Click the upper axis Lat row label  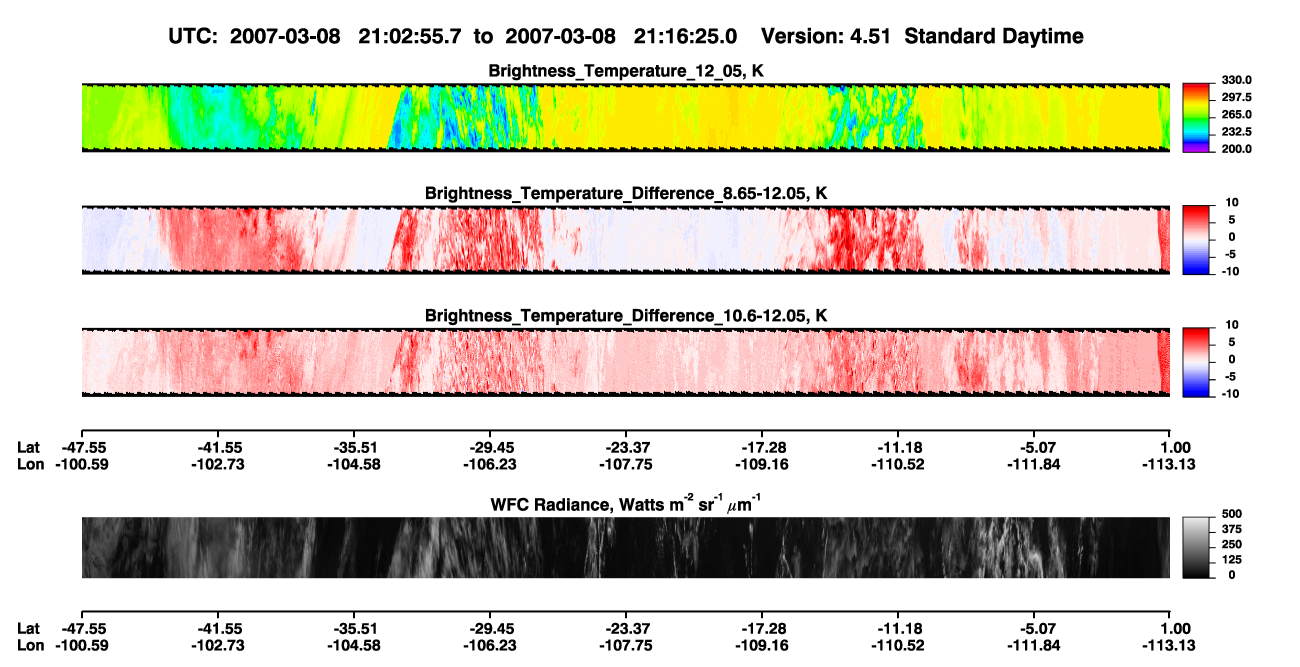29,446
